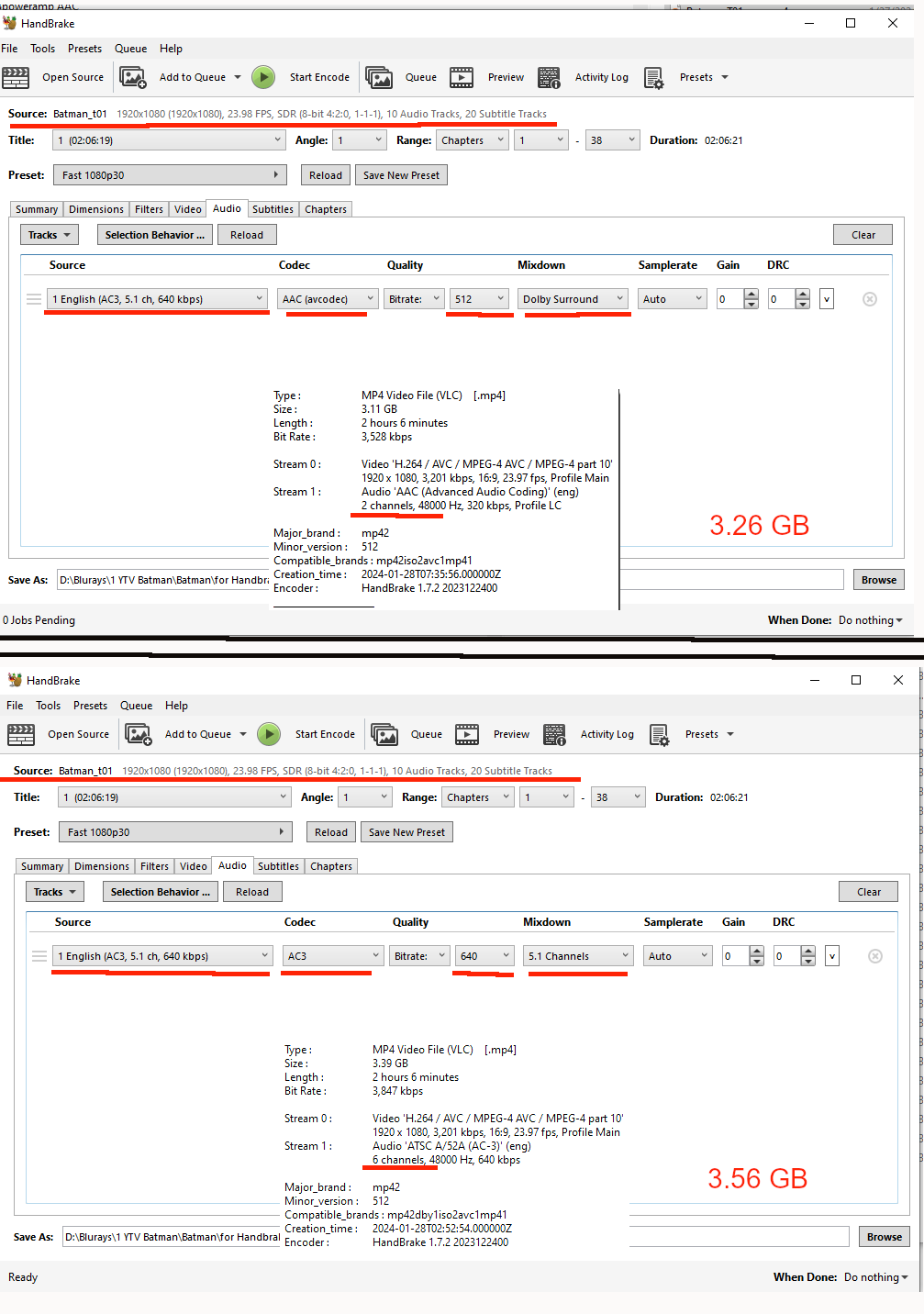Click Add to Queue icon in bottom window
Screen dimensions: 924x1314
click(x=139, y=735)
